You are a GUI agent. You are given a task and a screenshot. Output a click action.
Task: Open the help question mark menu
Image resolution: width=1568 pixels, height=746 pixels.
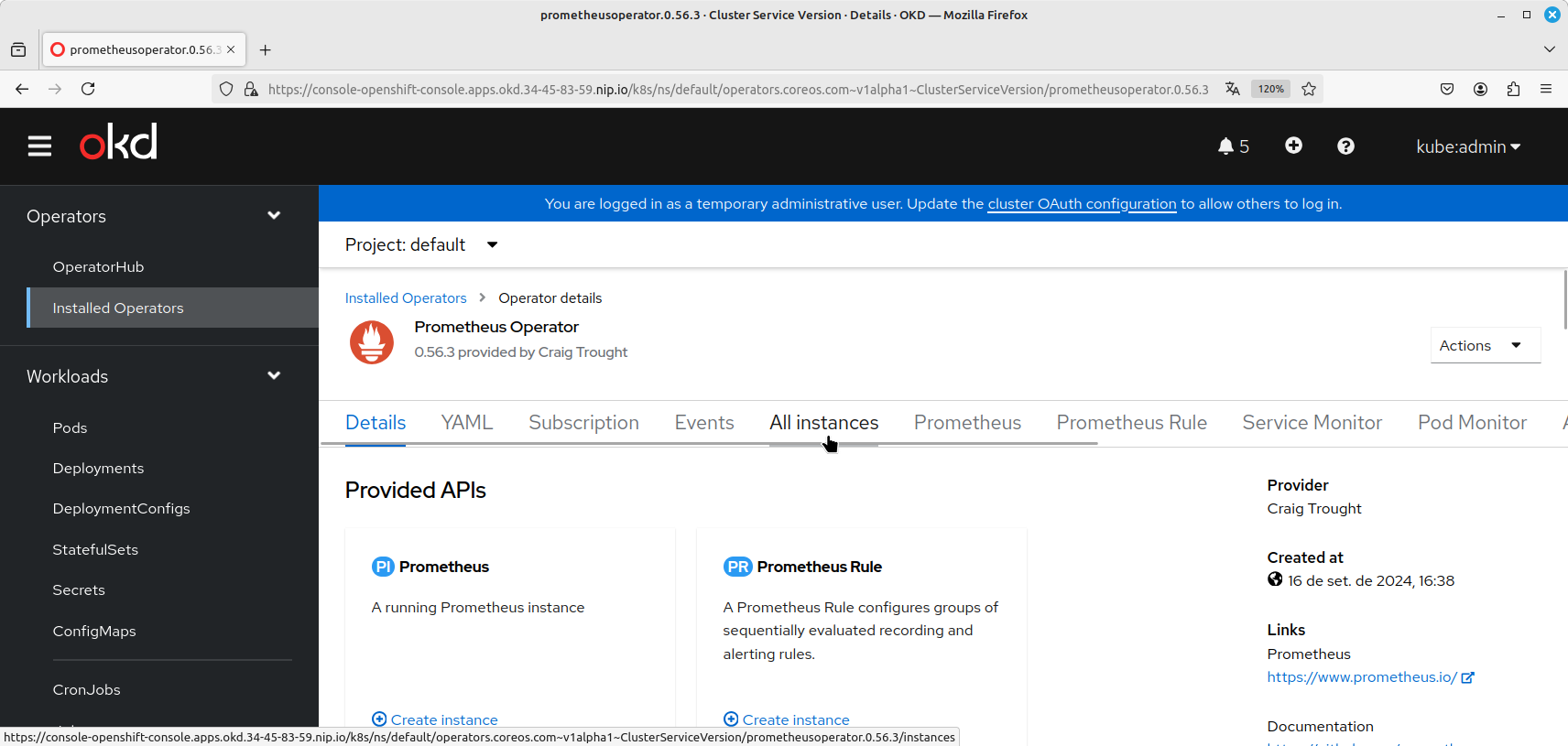pos(1345,146)
